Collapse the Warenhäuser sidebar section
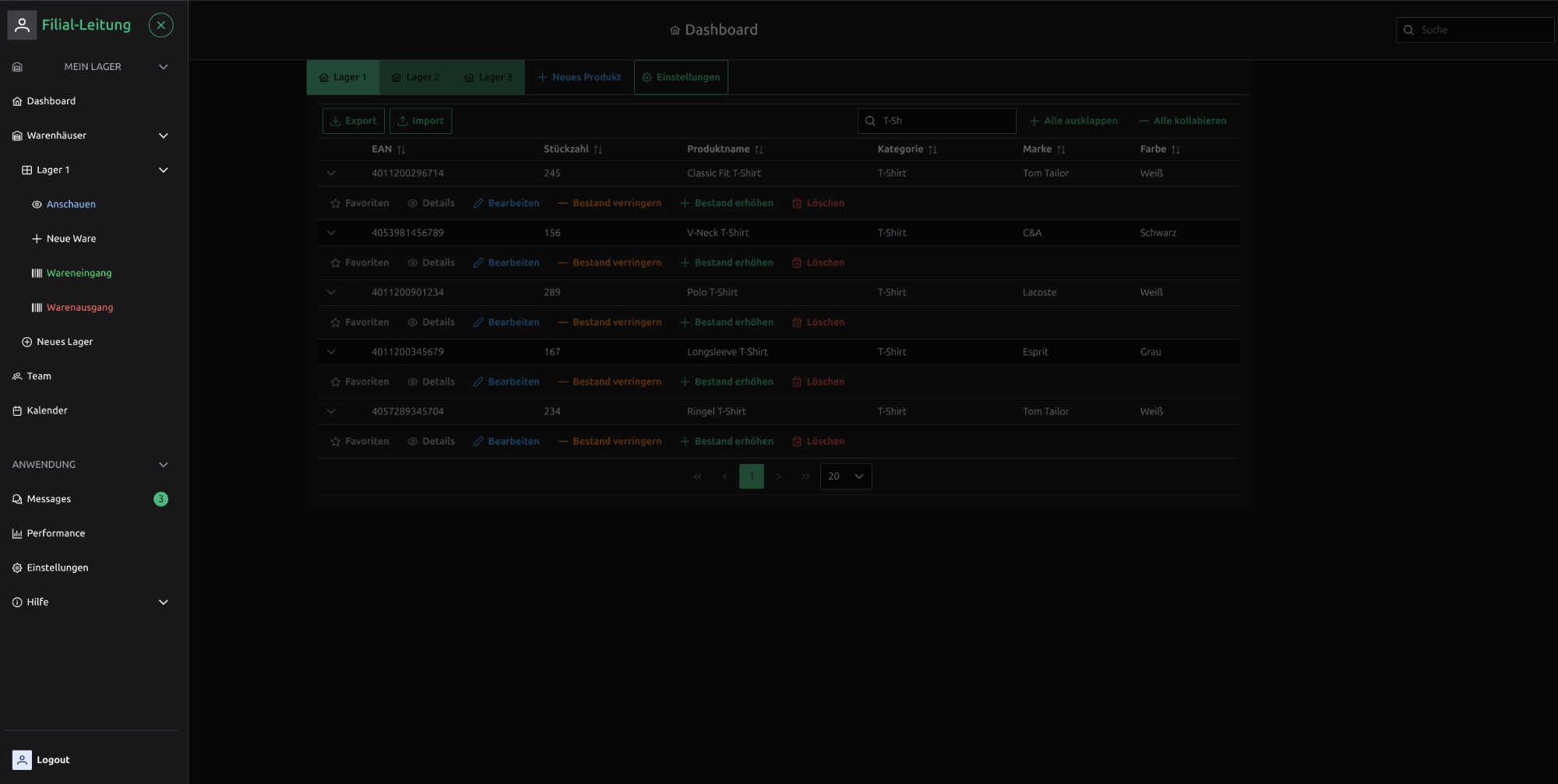The image size is (1558, 784). pyautogui.click(x=163, y=135)
